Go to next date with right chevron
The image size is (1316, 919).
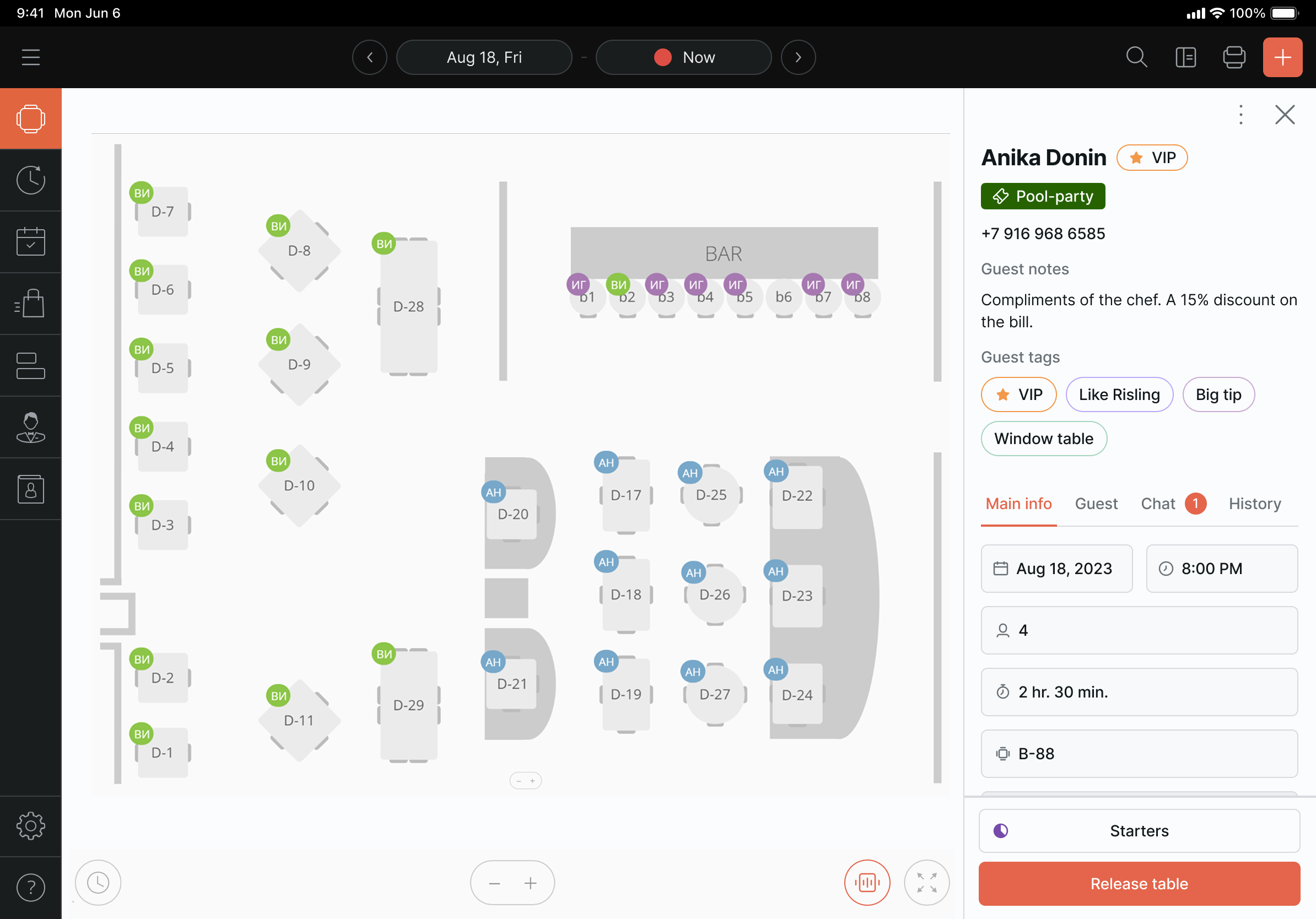pyautogui.click(x=798, y=57)
